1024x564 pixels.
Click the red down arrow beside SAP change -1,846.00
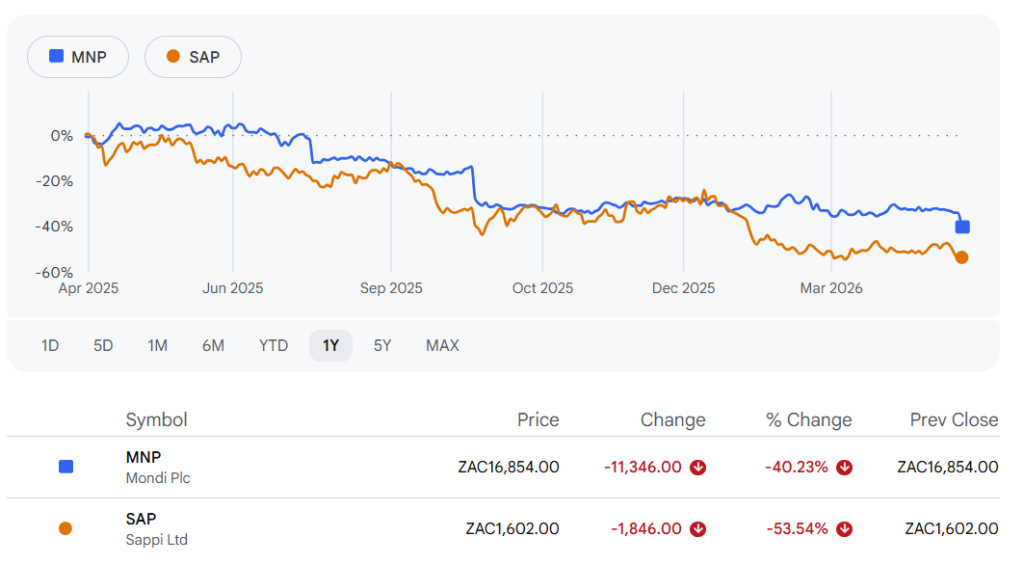(x=698, y=528)
